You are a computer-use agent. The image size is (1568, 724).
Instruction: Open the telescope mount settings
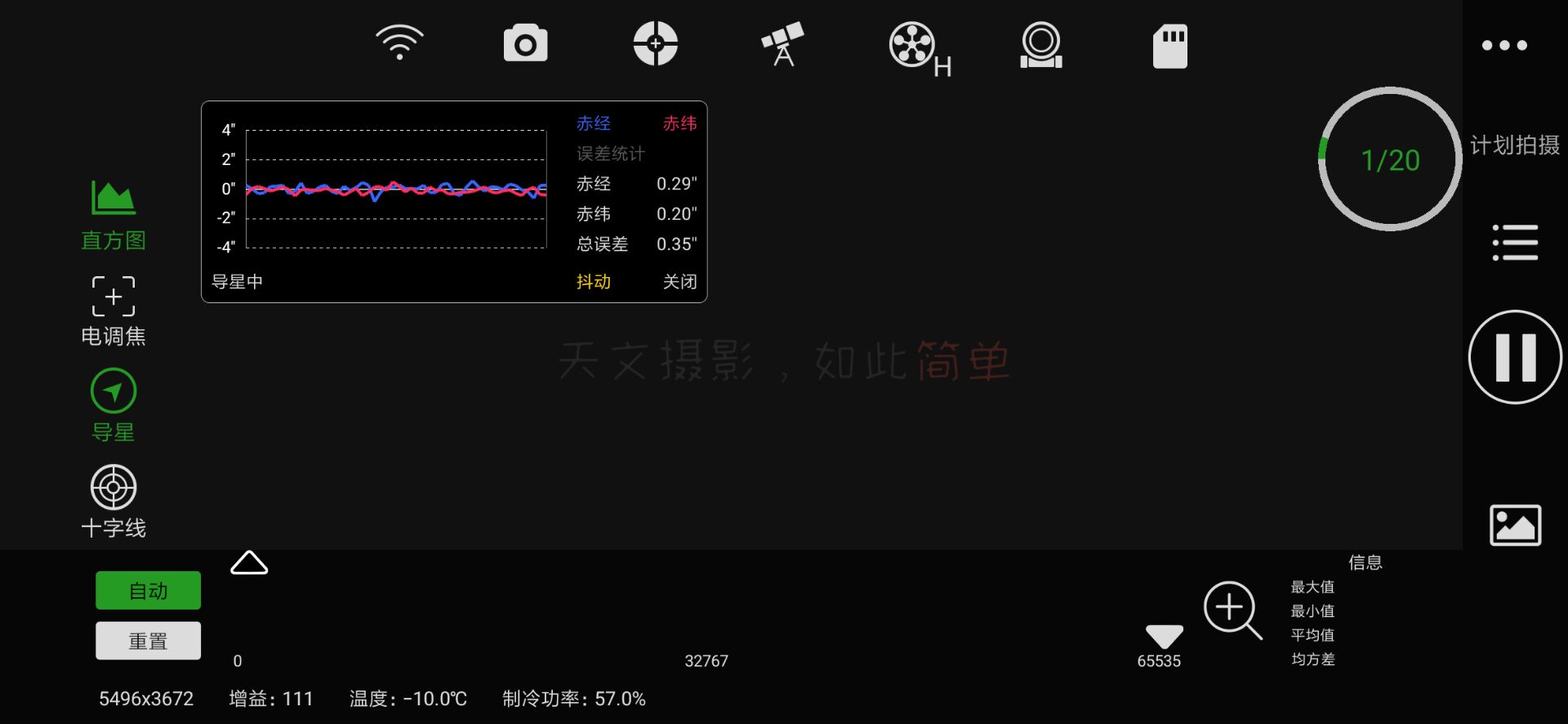(x=782, y=44)
